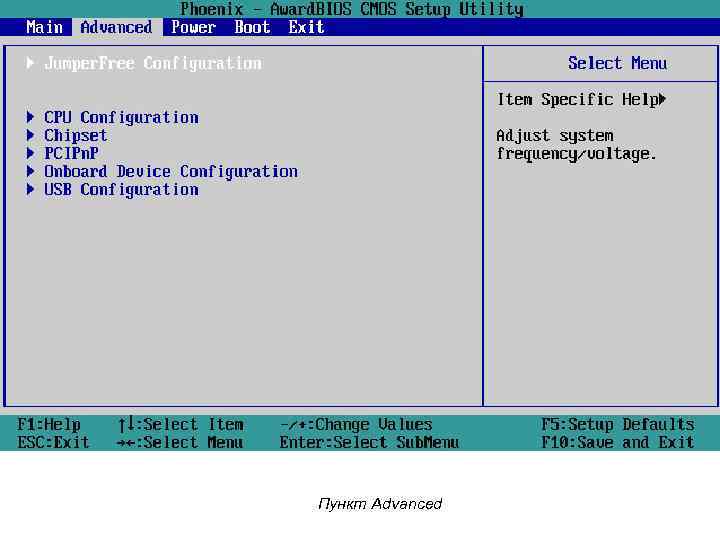Click the Enter:Select SubMenu hint
720x540 pixels.
[x=369, y=442]
